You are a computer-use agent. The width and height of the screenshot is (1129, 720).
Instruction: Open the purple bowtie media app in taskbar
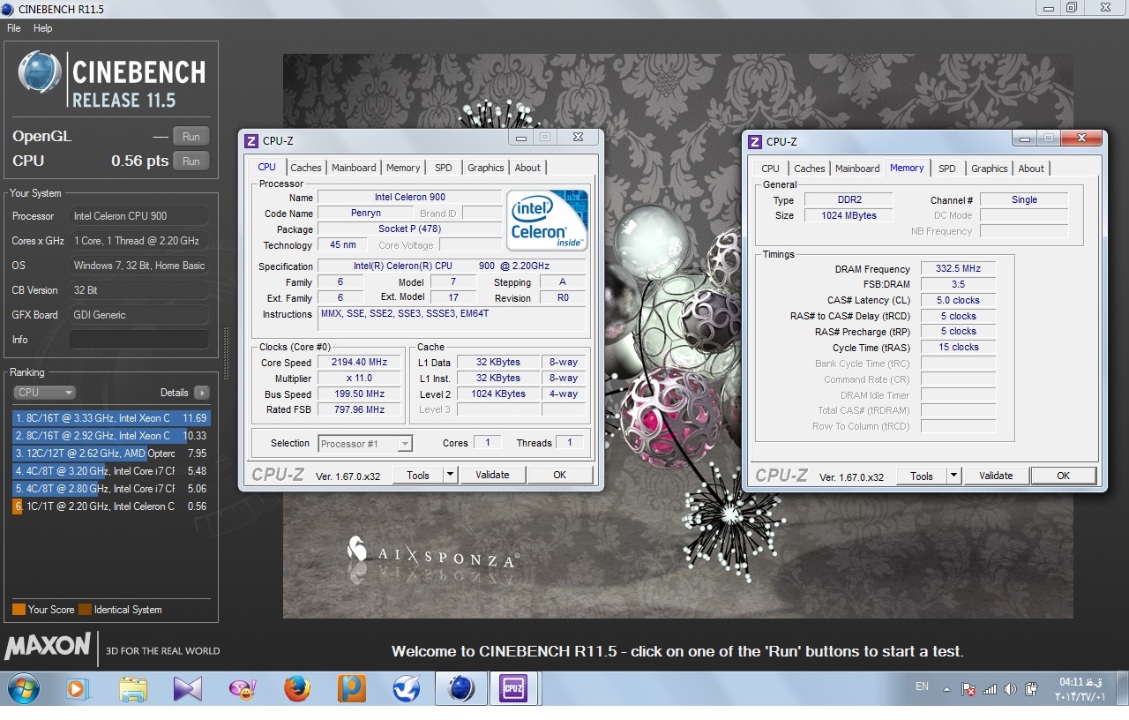tap(187, 689)
